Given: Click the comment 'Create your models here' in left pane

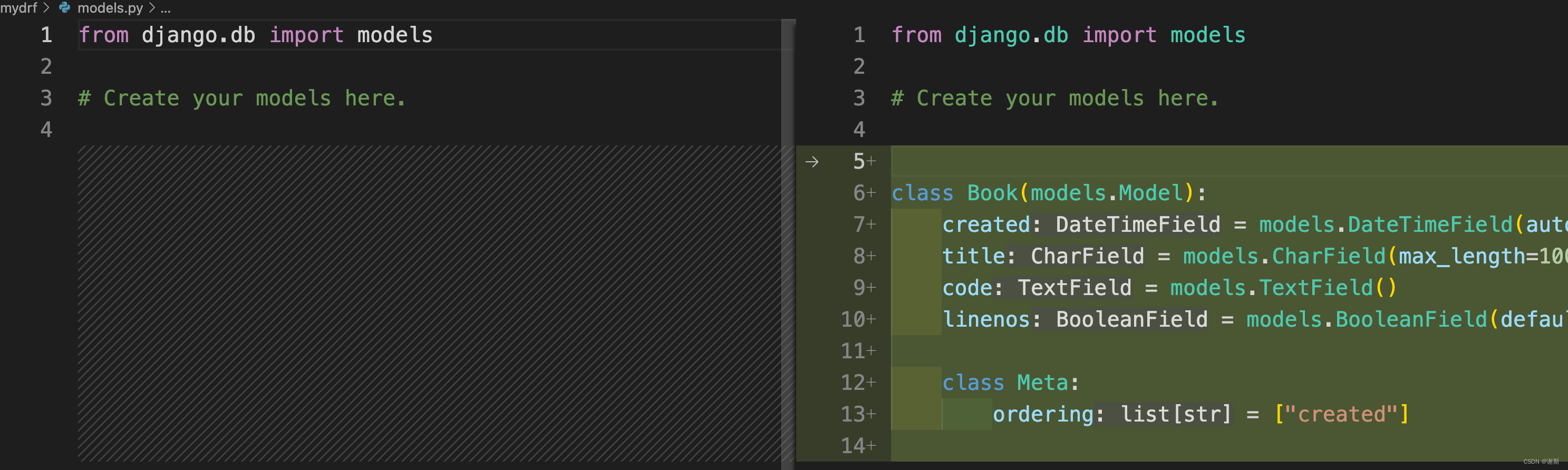Looking at the screenshot, I should (x=241, y=98).
